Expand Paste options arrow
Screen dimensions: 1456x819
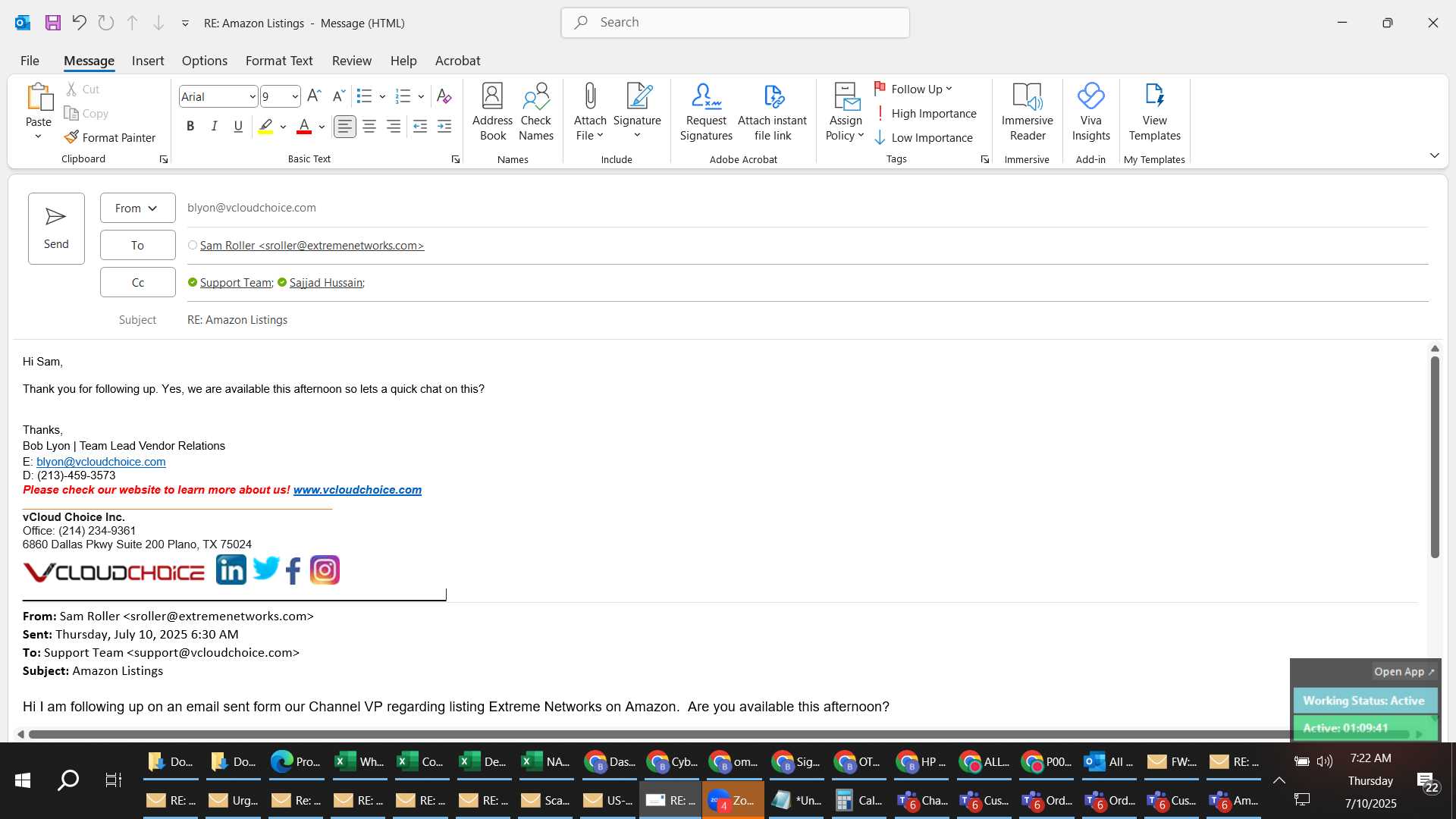tap(38, 136)
